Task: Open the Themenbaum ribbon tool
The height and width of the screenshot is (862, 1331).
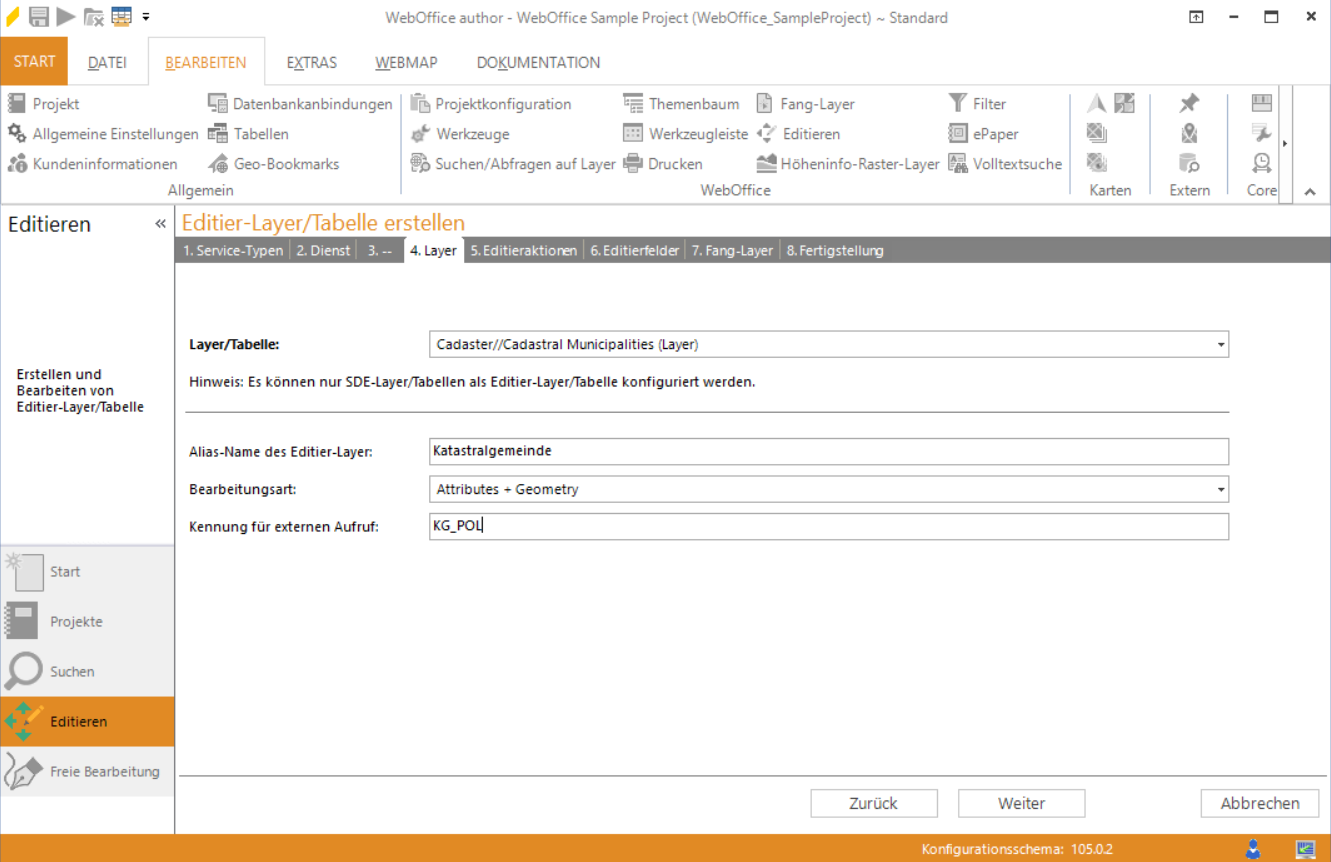Action: [632, 104]
